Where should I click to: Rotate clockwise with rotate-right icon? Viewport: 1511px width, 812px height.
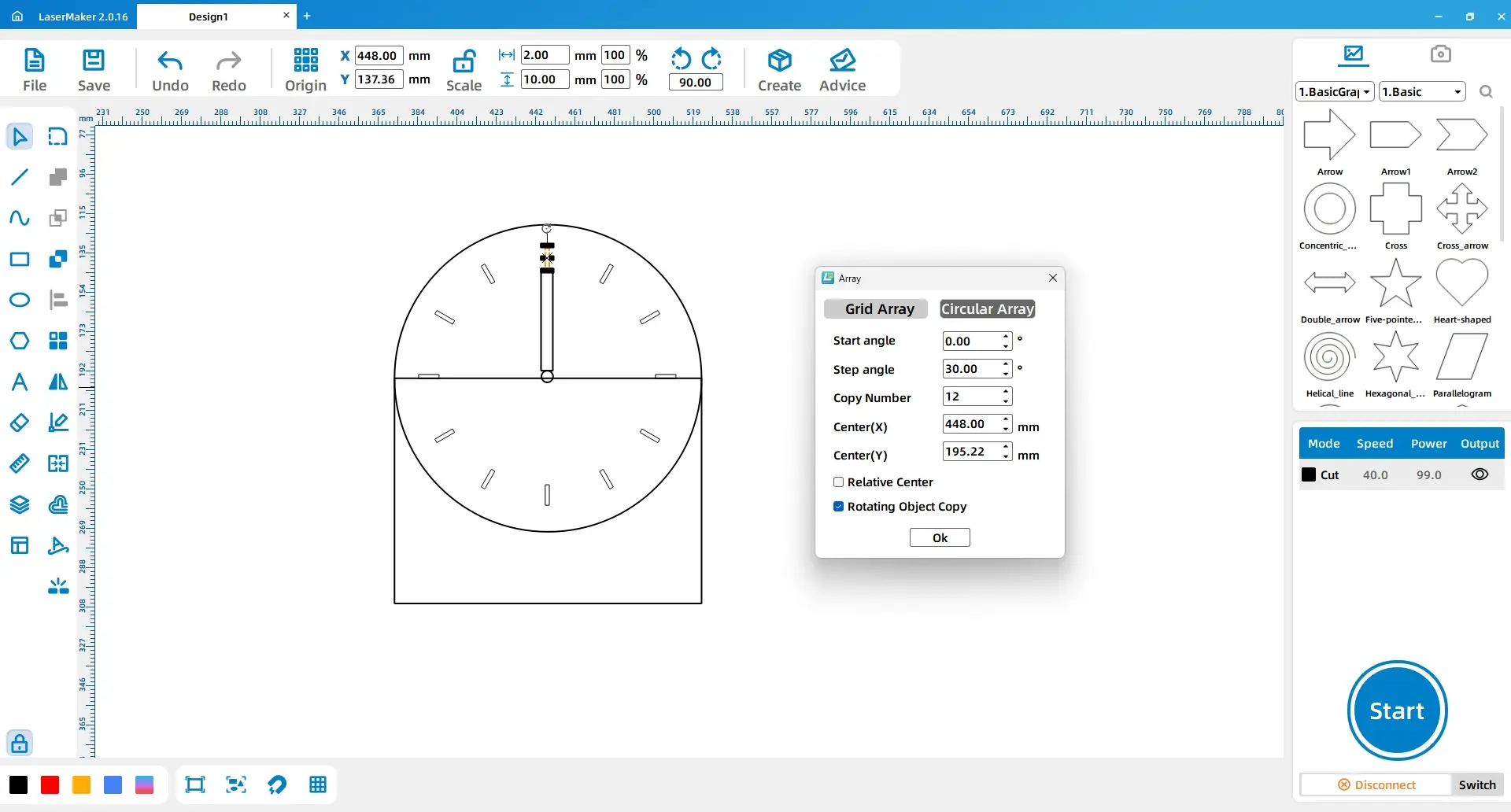coord(711,59)
